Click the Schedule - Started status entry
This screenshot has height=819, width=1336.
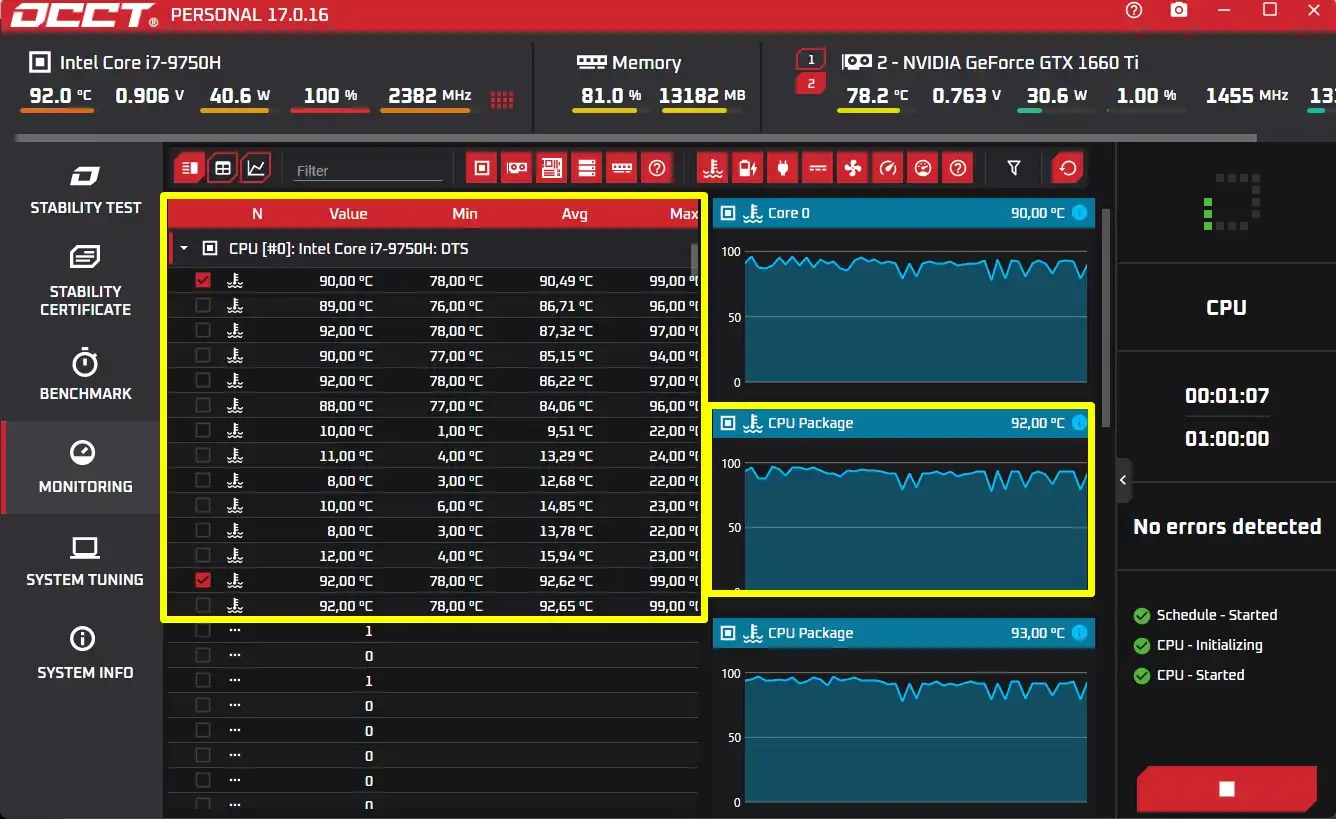(1205, 615)
